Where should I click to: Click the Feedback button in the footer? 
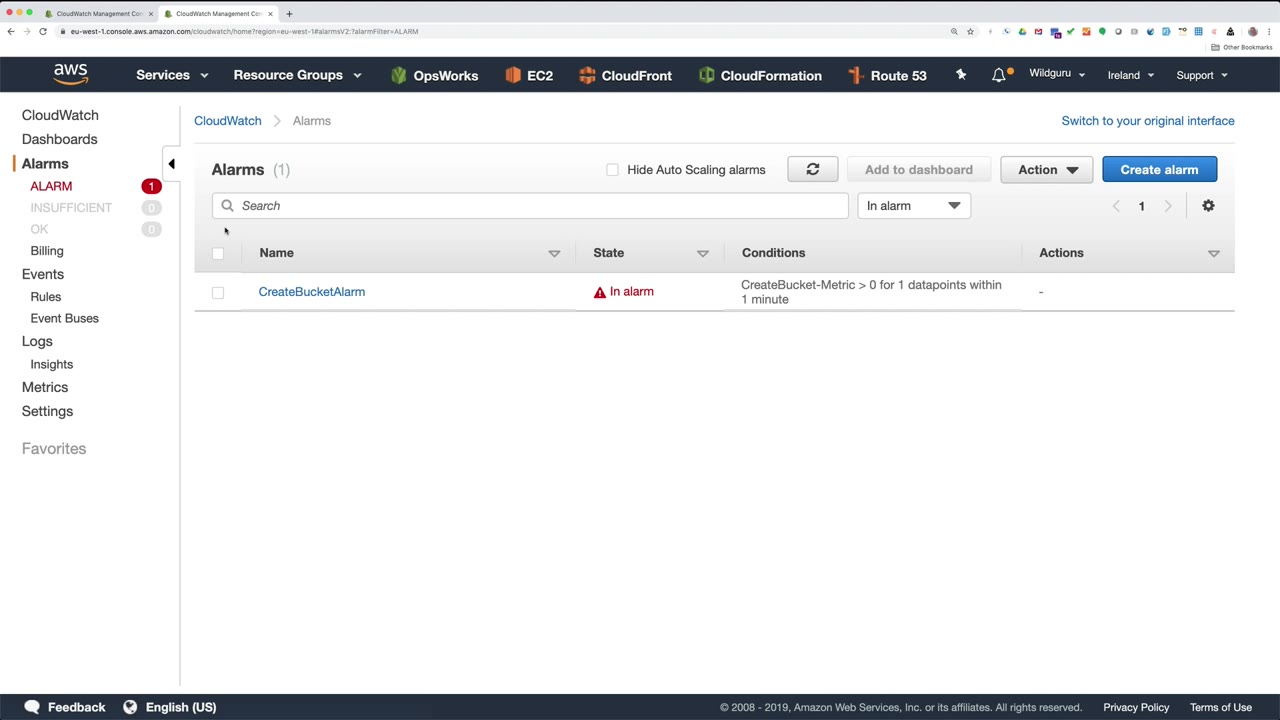(x=65, y=707)
